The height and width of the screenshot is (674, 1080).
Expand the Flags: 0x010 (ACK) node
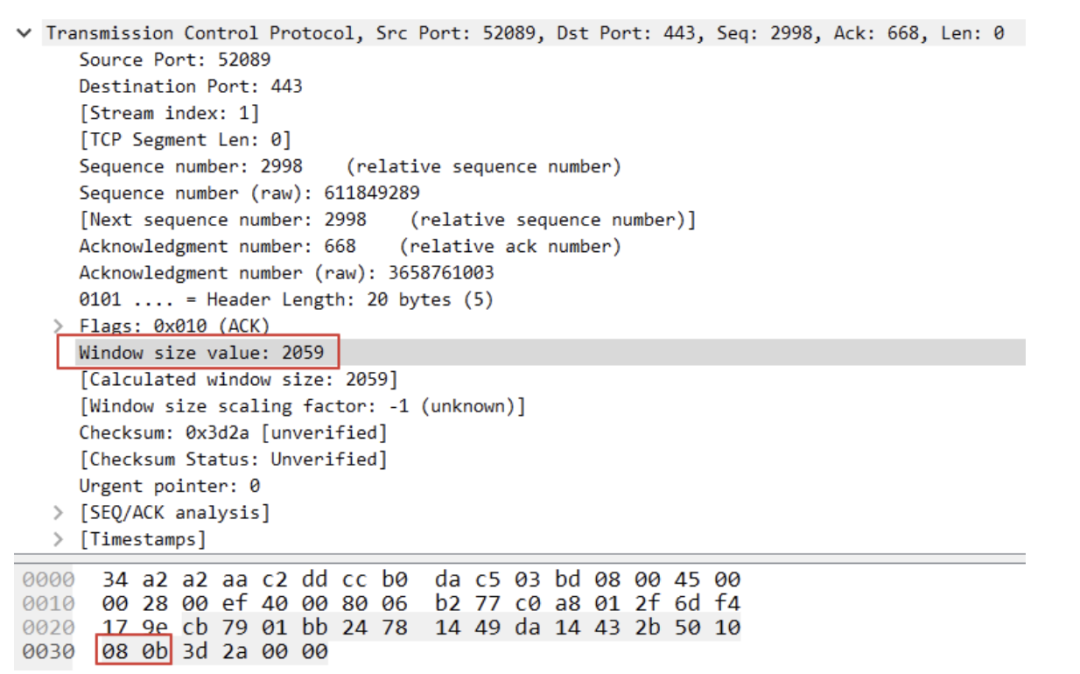tap(58, 326)
